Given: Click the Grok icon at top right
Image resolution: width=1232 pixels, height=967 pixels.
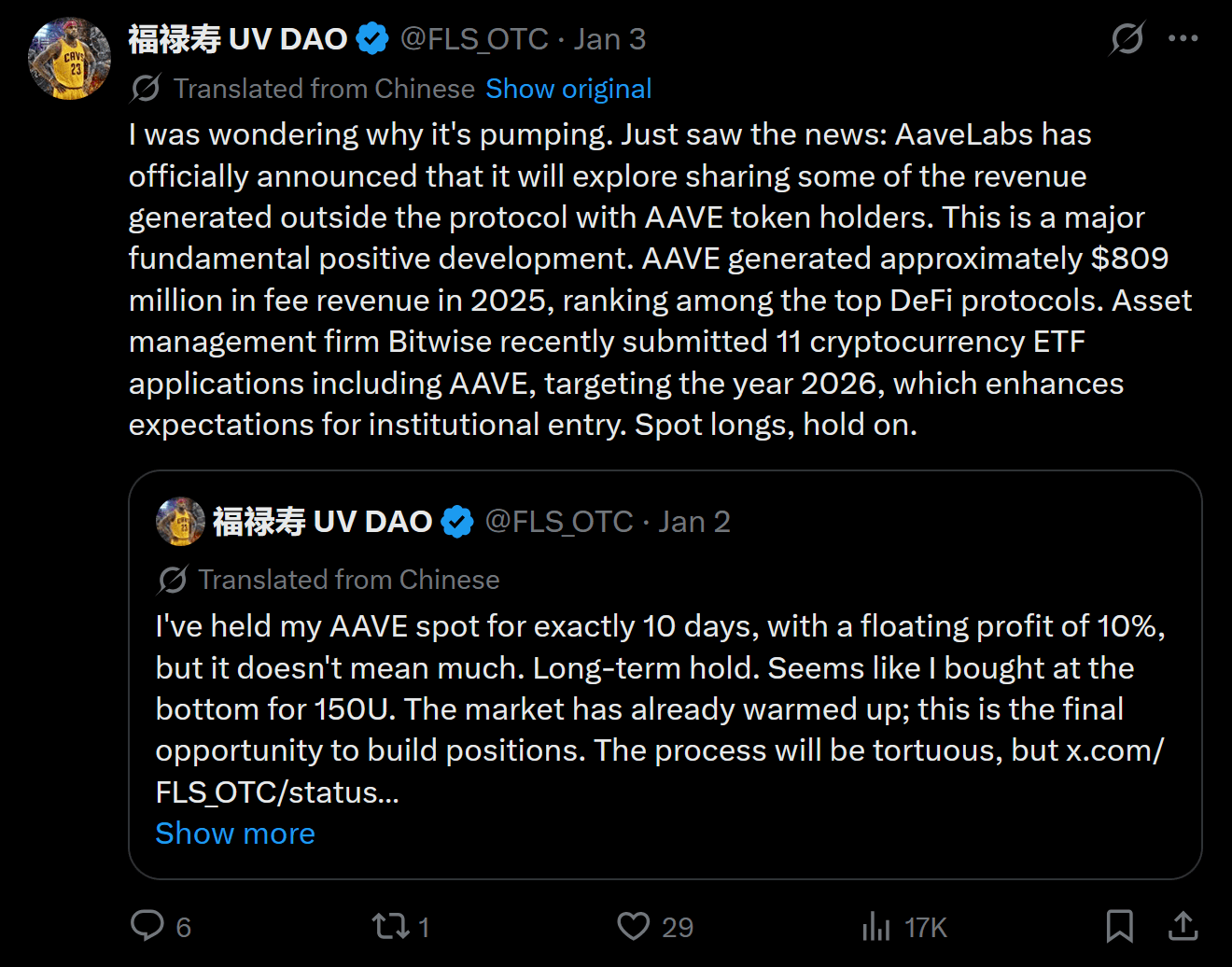Looking at the screenshot, I should click(1127, 39).
